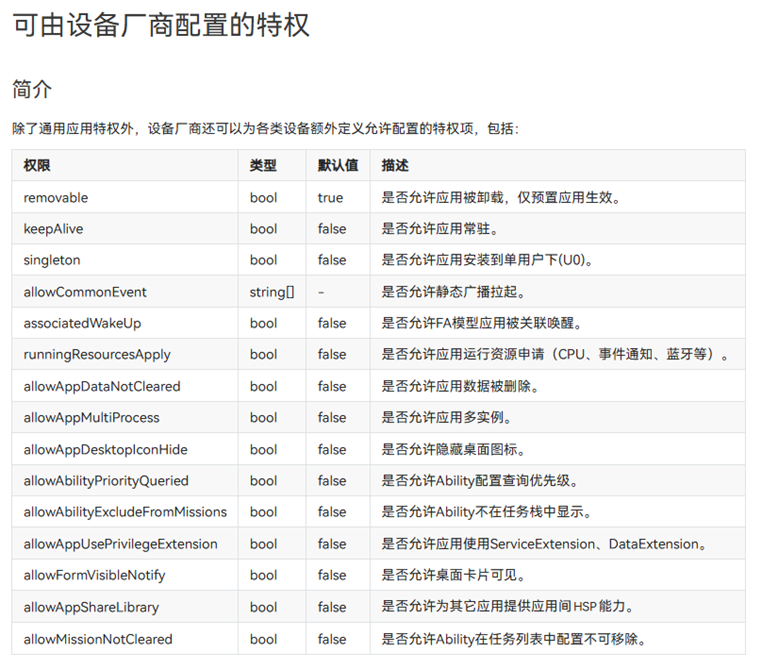Click the 'true' default value cell
This screenshot has height=669, width=762.
click(330, 197)
